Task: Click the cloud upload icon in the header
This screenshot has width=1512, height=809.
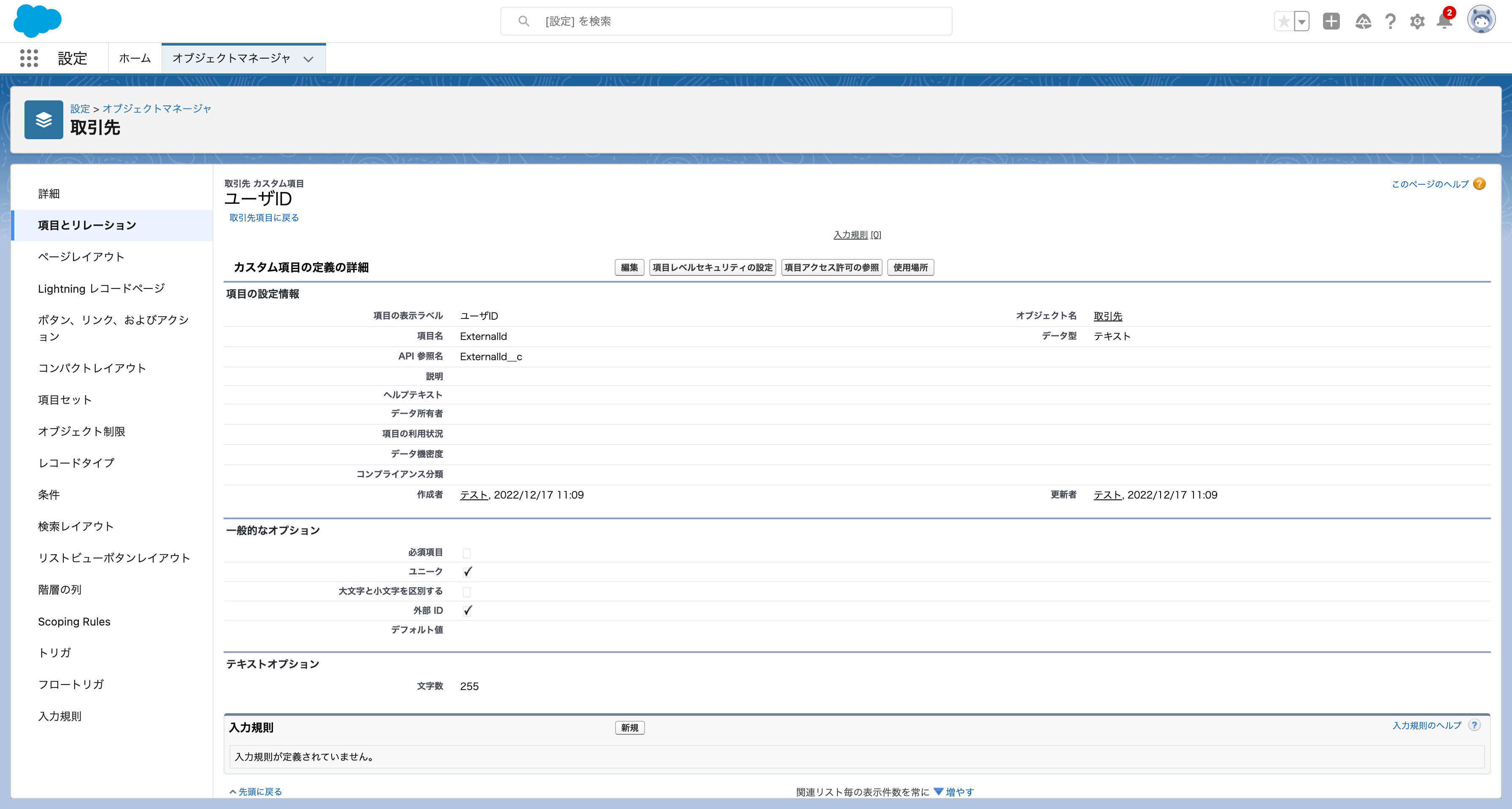Action: point(1363,21)
